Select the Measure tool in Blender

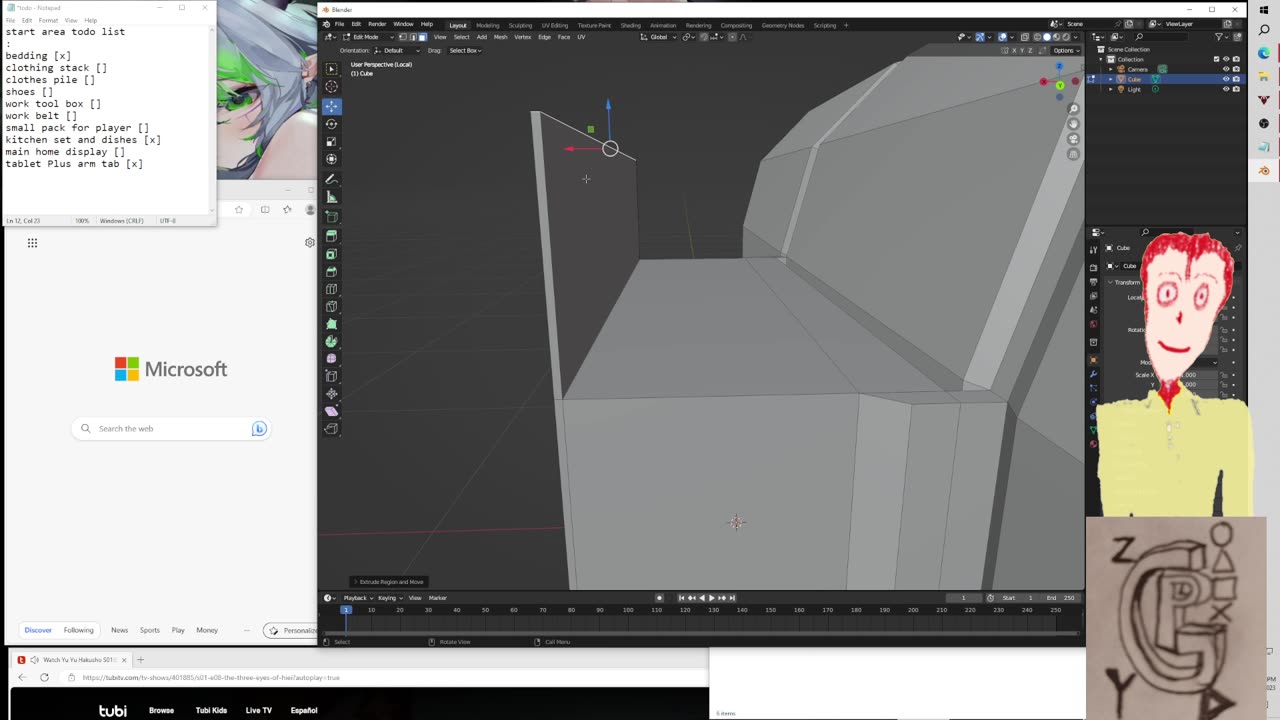point(331,197)
